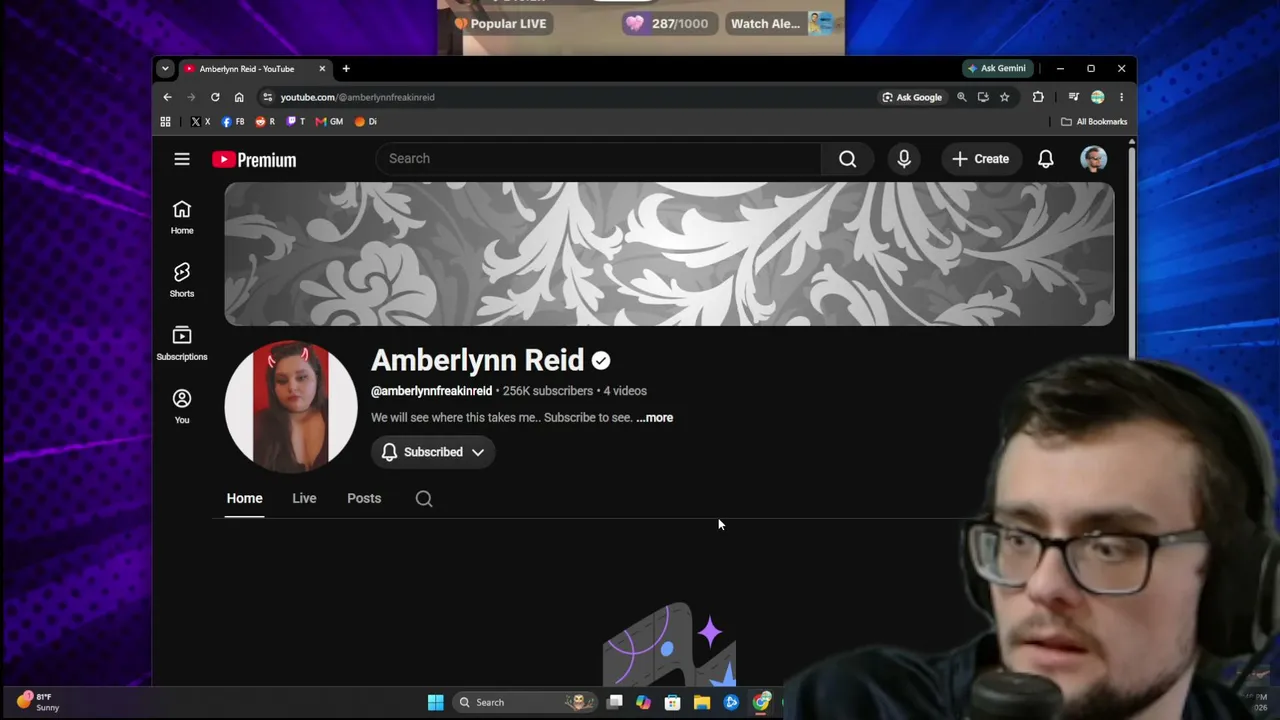Close the Amberlynn Reid YouTube tab

point(322,69)
